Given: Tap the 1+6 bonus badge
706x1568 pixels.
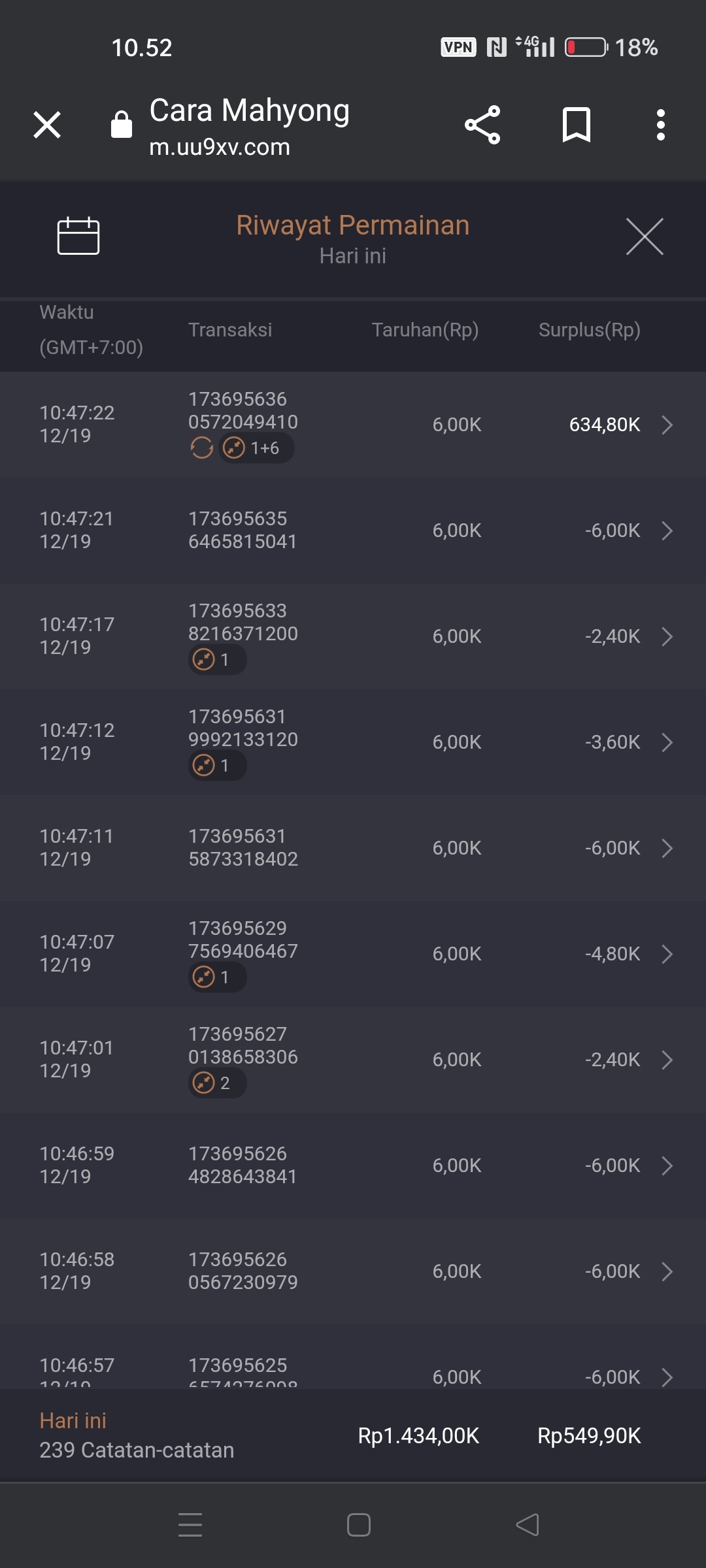Looking at the screenshot, I should [256, 448].
